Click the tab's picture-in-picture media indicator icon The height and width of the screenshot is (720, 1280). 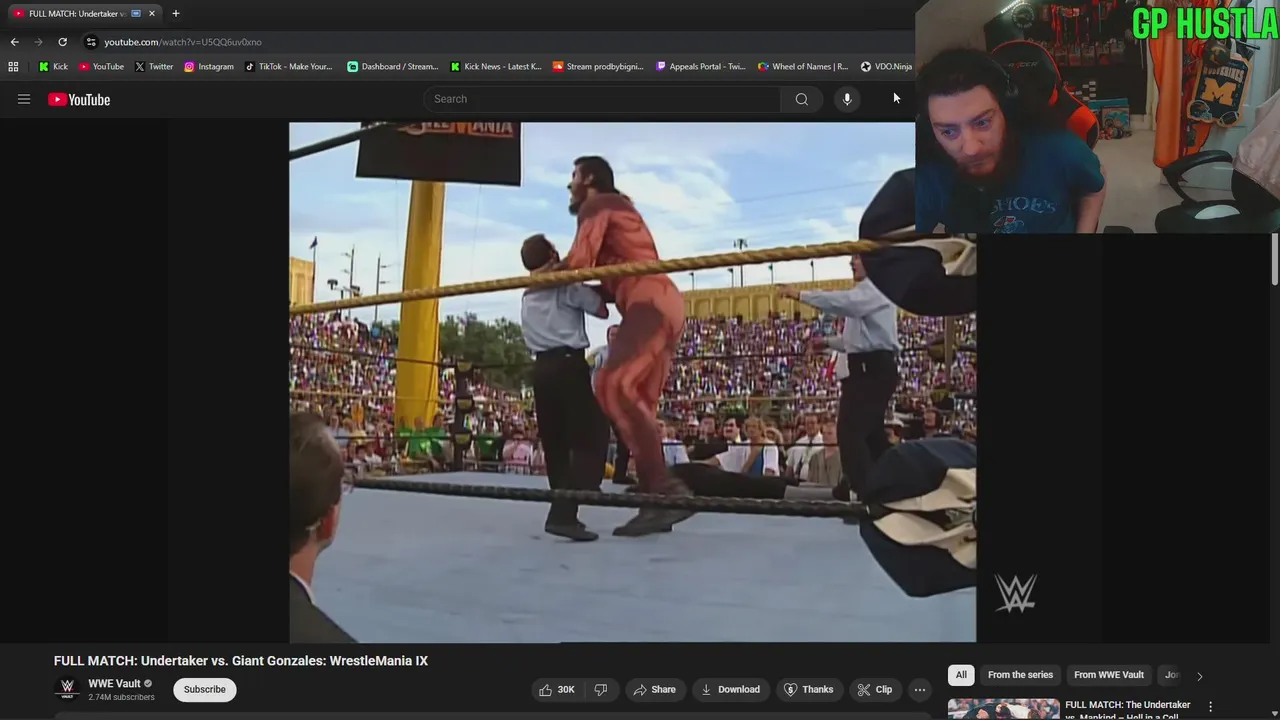(x=136, y=14)
